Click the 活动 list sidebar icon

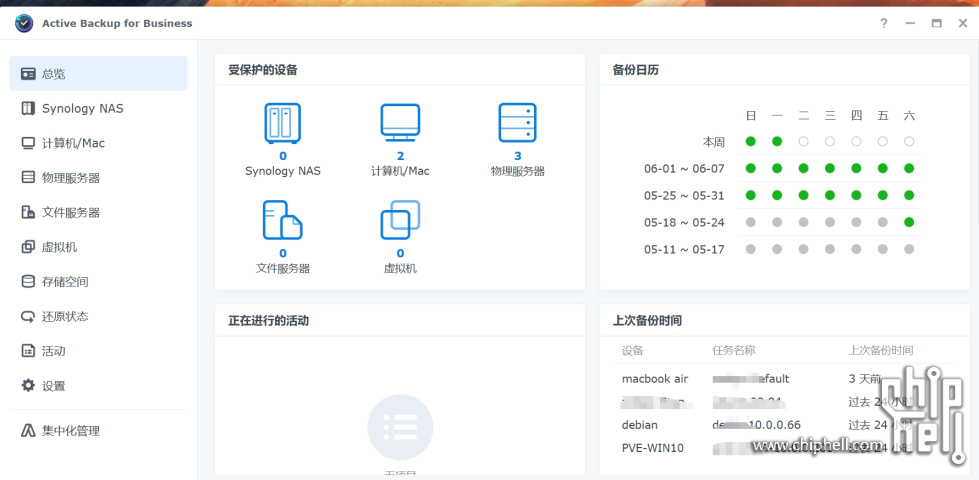click(28, 351)
